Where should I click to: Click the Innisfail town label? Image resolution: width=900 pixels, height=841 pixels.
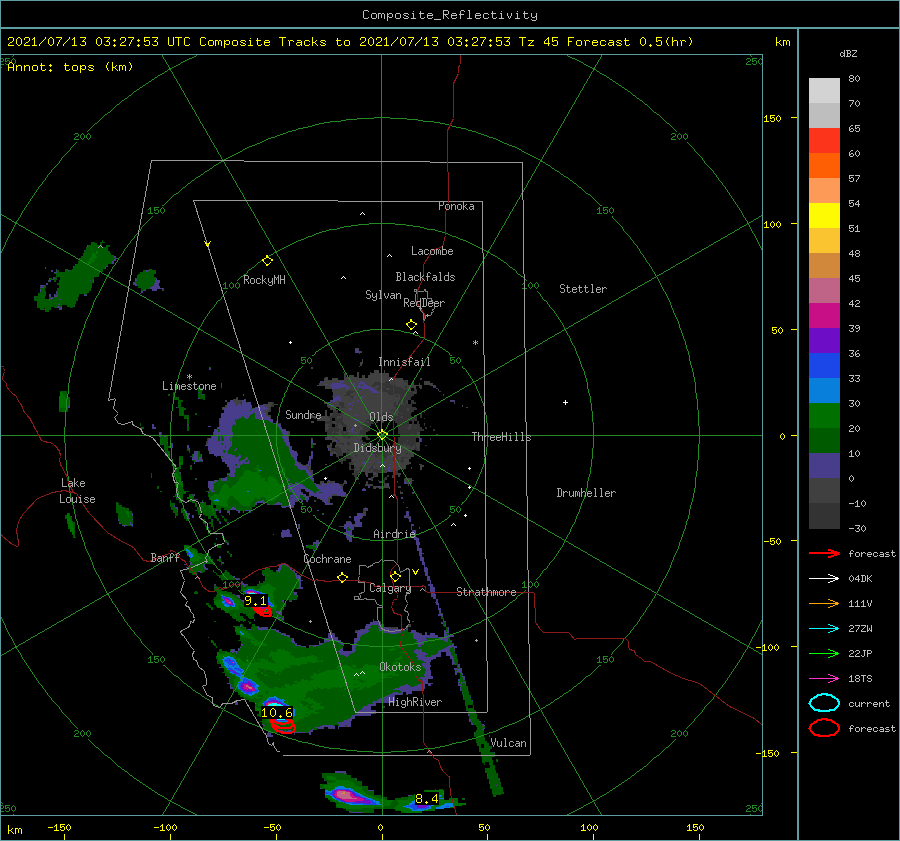[x=404, y=362]
